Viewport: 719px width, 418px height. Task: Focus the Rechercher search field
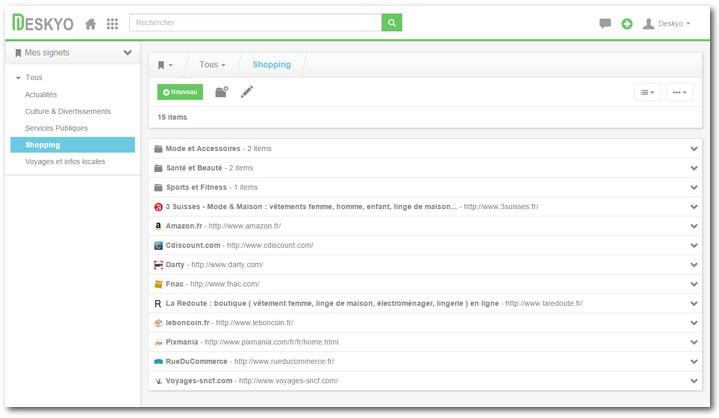pos(255,22)
